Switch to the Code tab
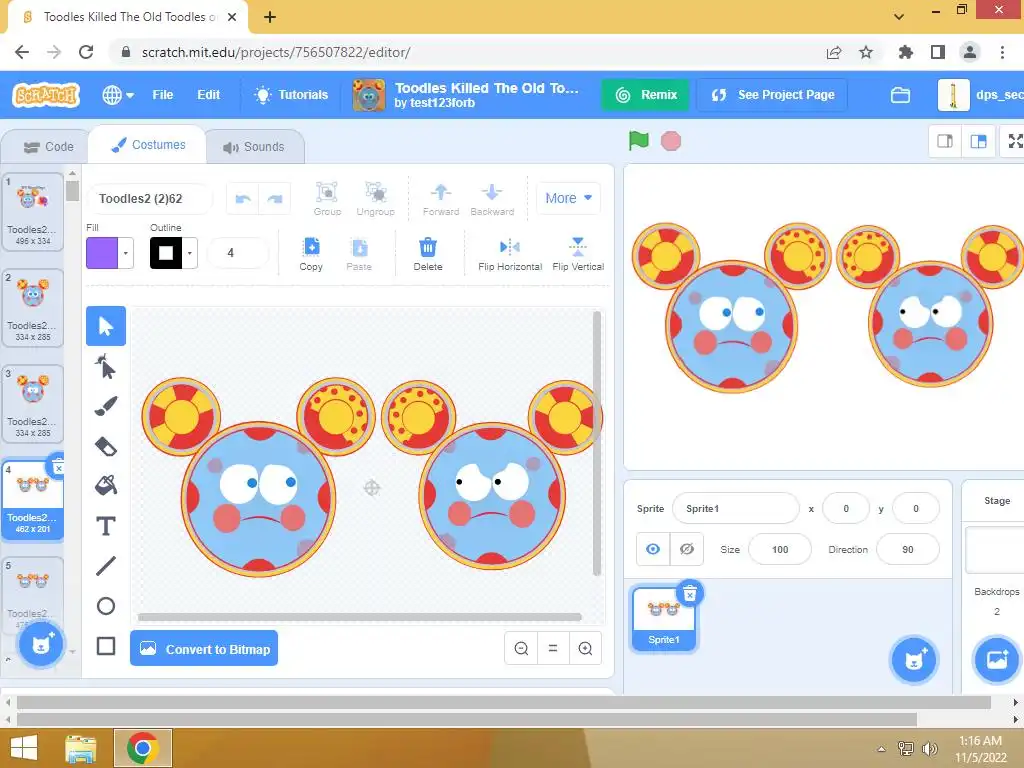The image size is (1024, 768). (x=48, y=147)
